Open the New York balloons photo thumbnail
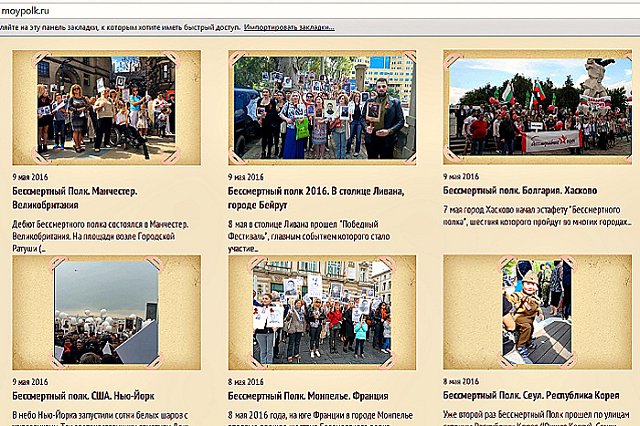This screenshot has height=426, width=640. (x=105, y=312)
